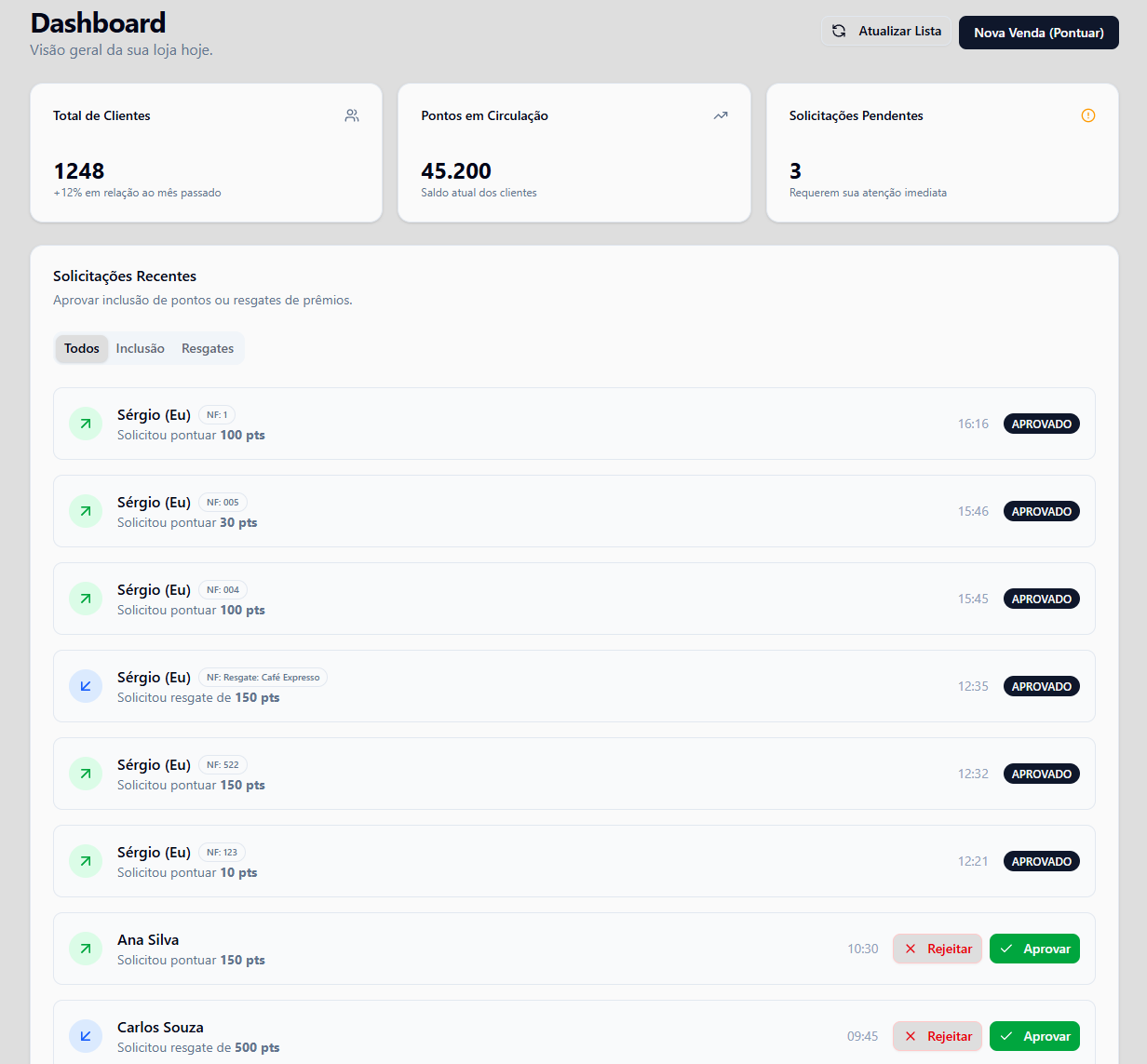Screen dimensions: 1147x1064
Task: Approve Carlos Souza's 500 pts resgate
Action: [x=1034, y=1036]
